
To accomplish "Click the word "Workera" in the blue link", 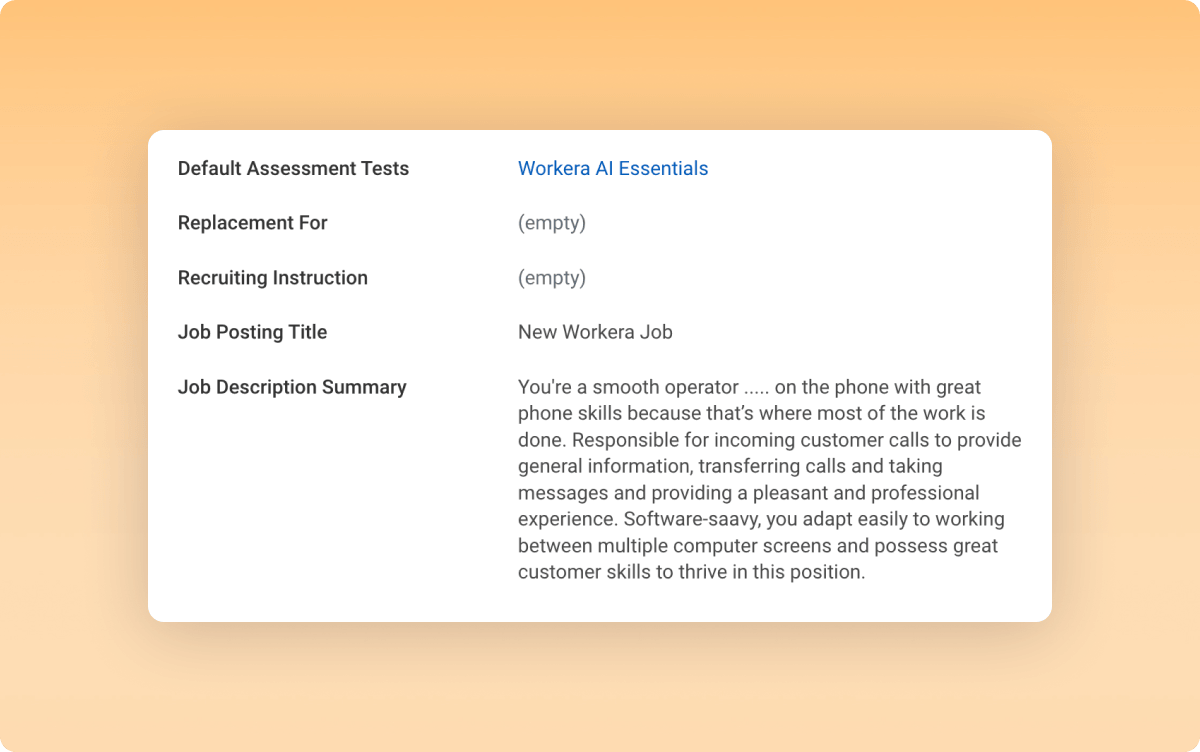I will click(554, 169).
